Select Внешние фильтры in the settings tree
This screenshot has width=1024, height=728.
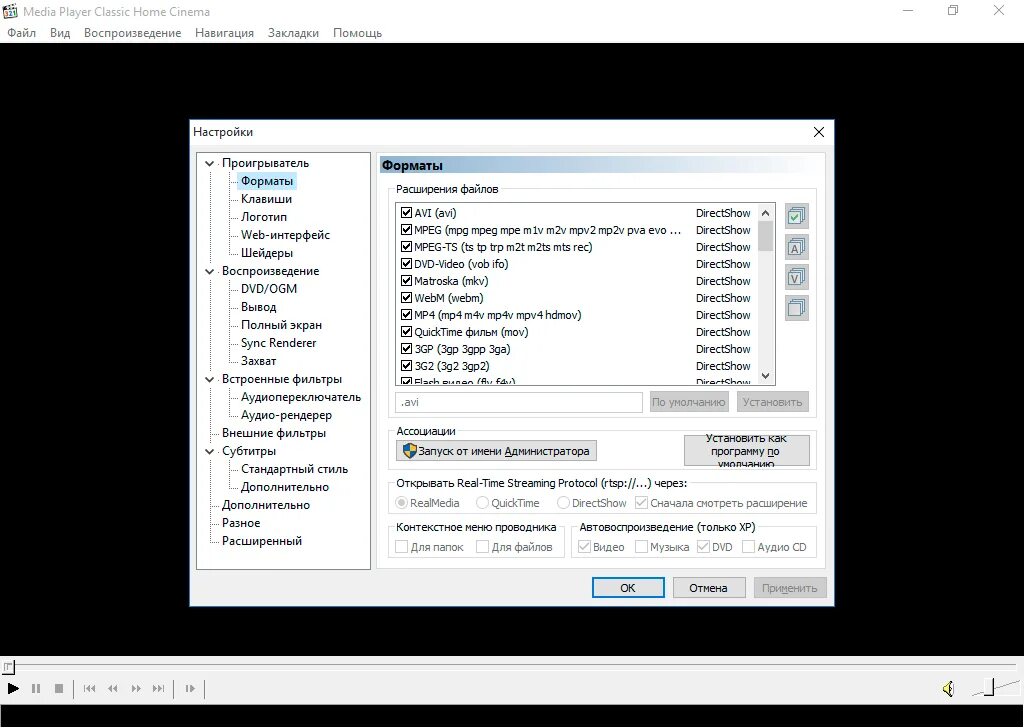(274, 433)
